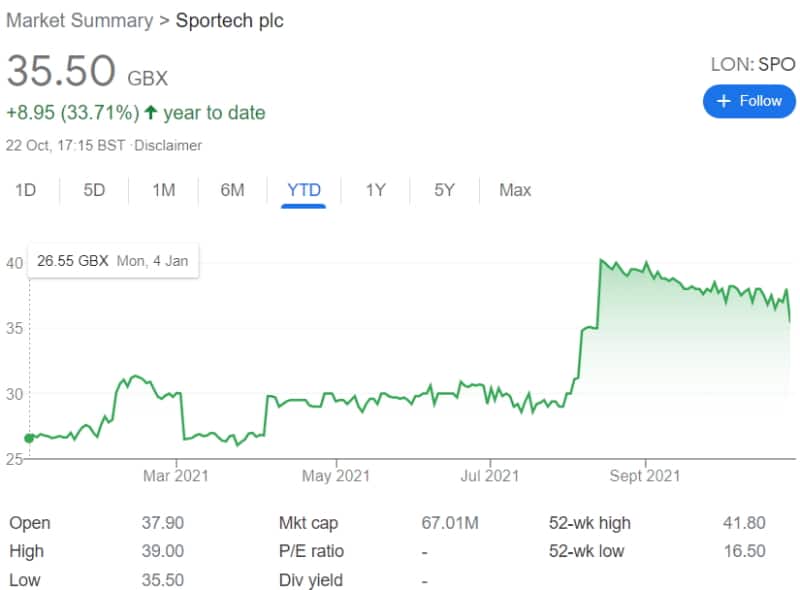800x590 pixels.
Task: Click the Mar 2021 axis label
Action: tap(176, 476)
